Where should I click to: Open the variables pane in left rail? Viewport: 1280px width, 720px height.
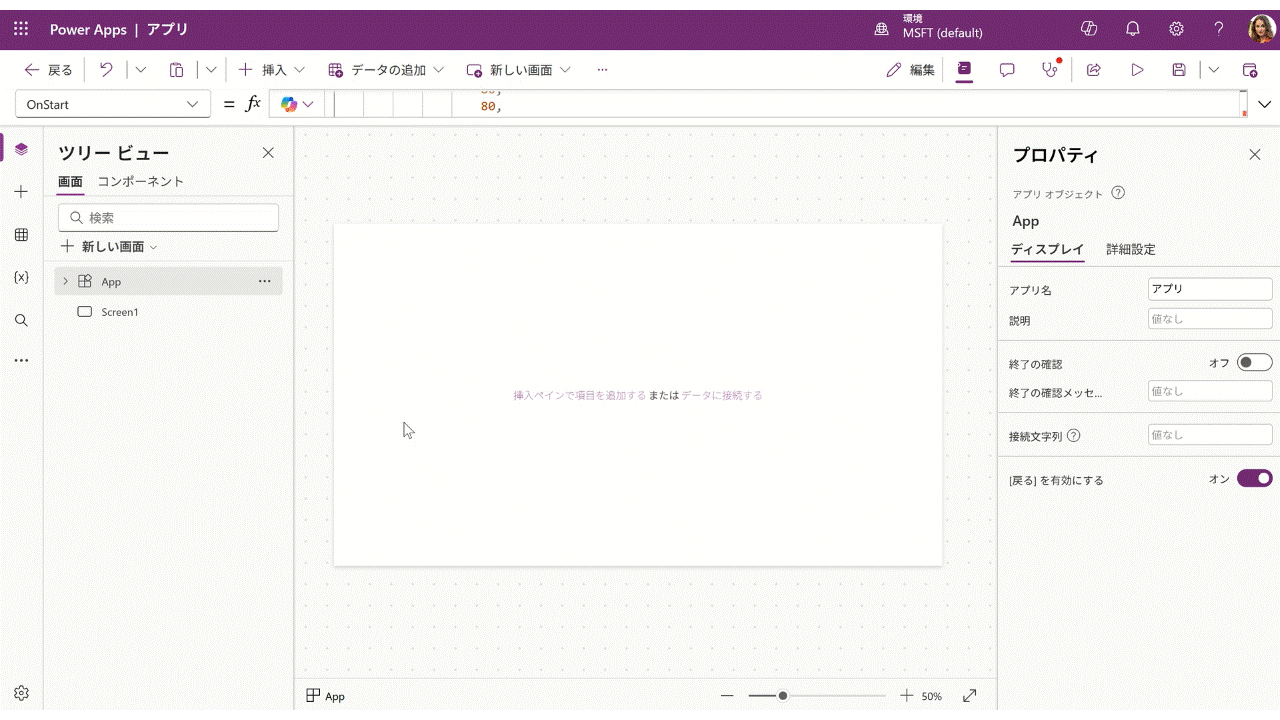click(21, 277)
